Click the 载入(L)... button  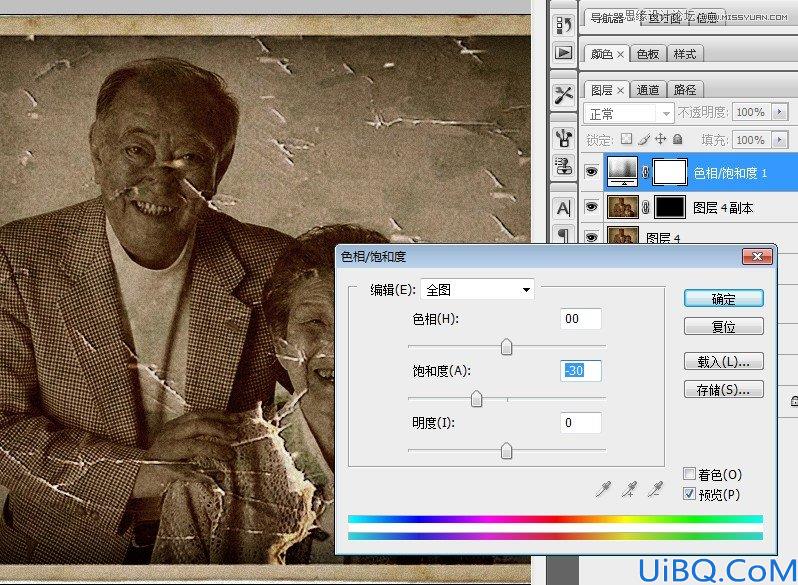coord(723,361)
